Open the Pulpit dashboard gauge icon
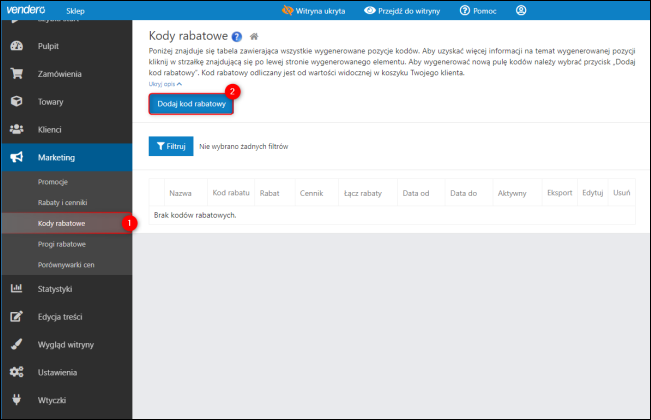 [x=17, y=46]
